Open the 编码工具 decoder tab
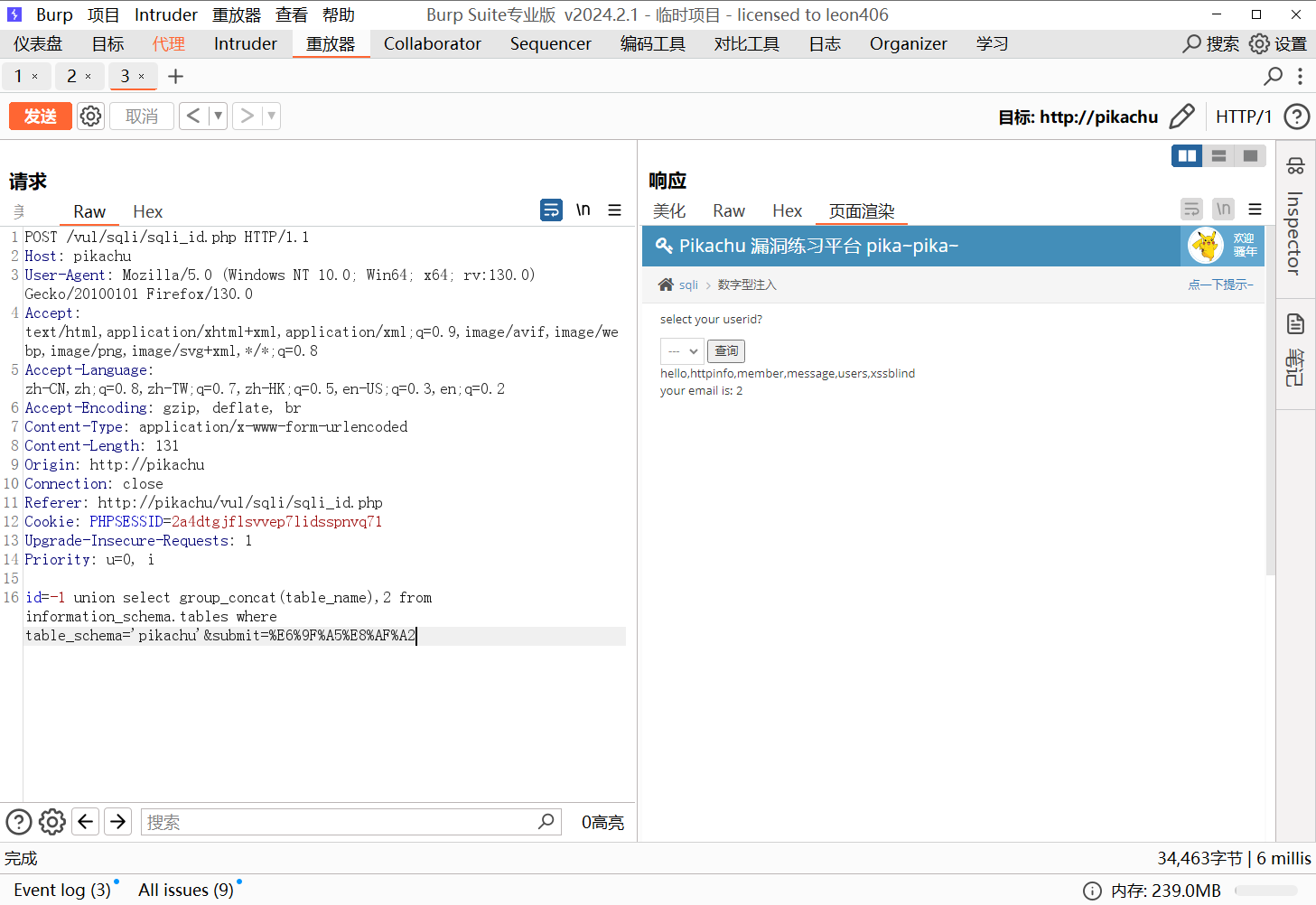Screen dimensions: 1316x905 [x=653, y=43]
